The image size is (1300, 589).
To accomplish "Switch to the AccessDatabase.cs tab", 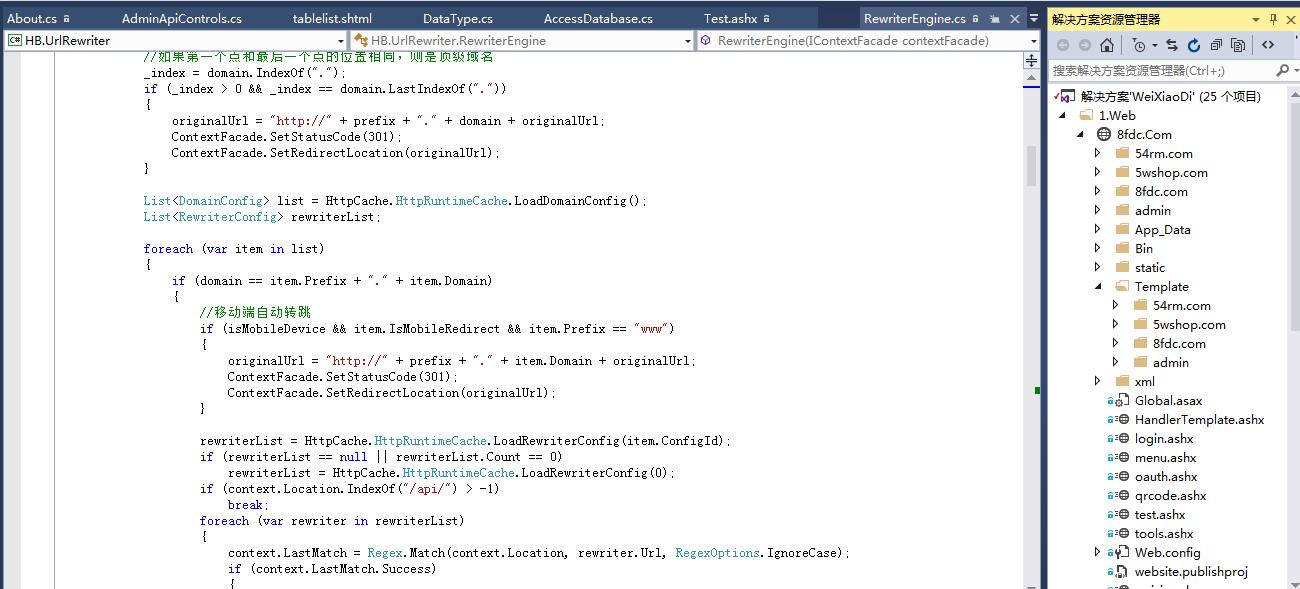I will tap(598, 18).
